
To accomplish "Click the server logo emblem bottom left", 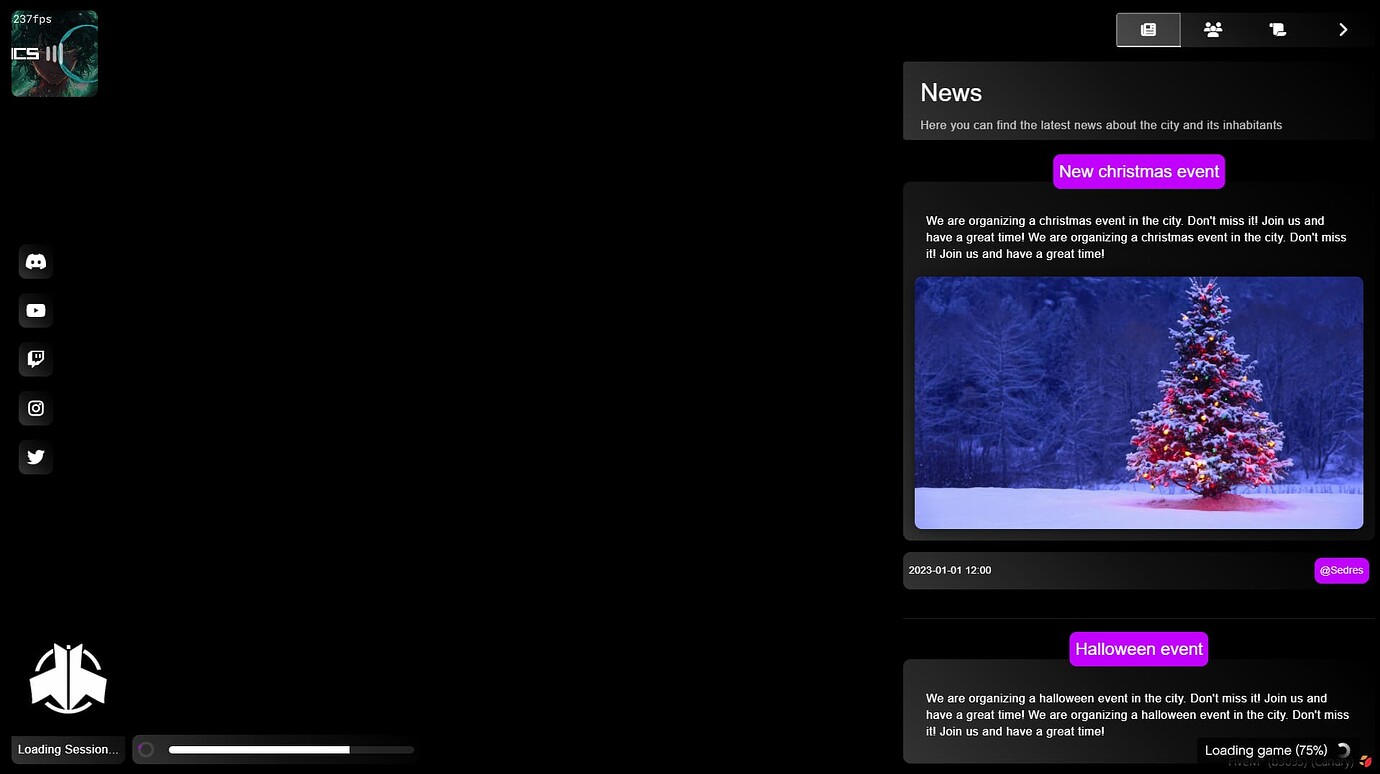I will (x=67, y=677).
